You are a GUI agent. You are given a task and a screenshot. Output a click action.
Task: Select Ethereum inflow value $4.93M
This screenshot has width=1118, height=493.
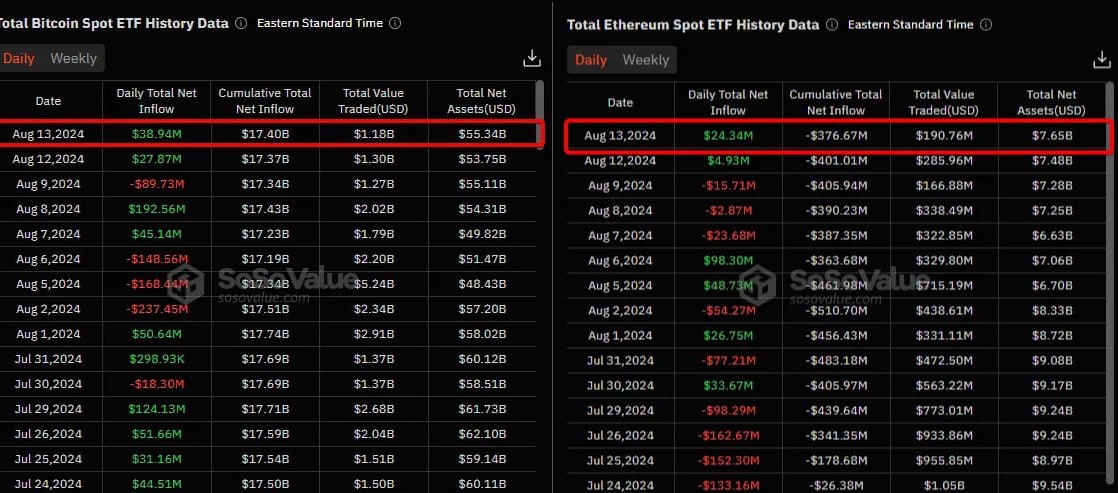pos(728,160)
